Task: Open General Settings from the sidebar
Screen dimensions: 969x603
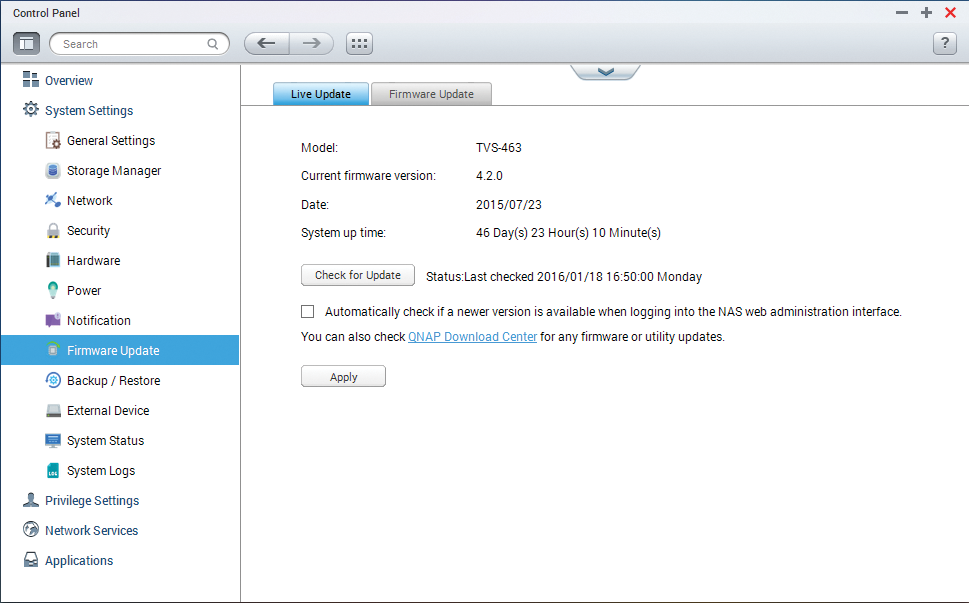Action: 110,141
